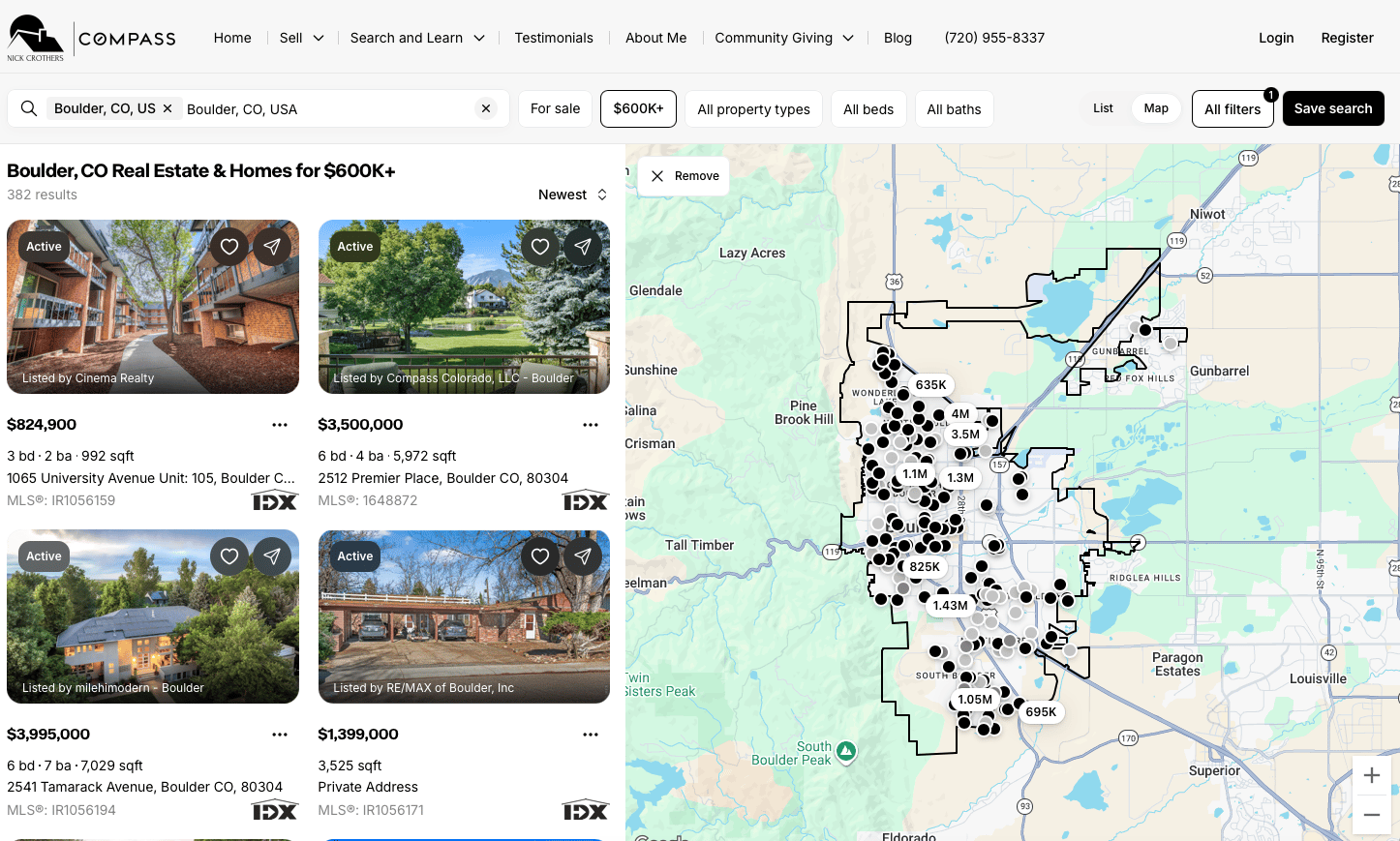The height and width of the screenshot is (841, 1400).
Task: Expand the Newest sort dropdown
Action: click(x=573, y=195)
